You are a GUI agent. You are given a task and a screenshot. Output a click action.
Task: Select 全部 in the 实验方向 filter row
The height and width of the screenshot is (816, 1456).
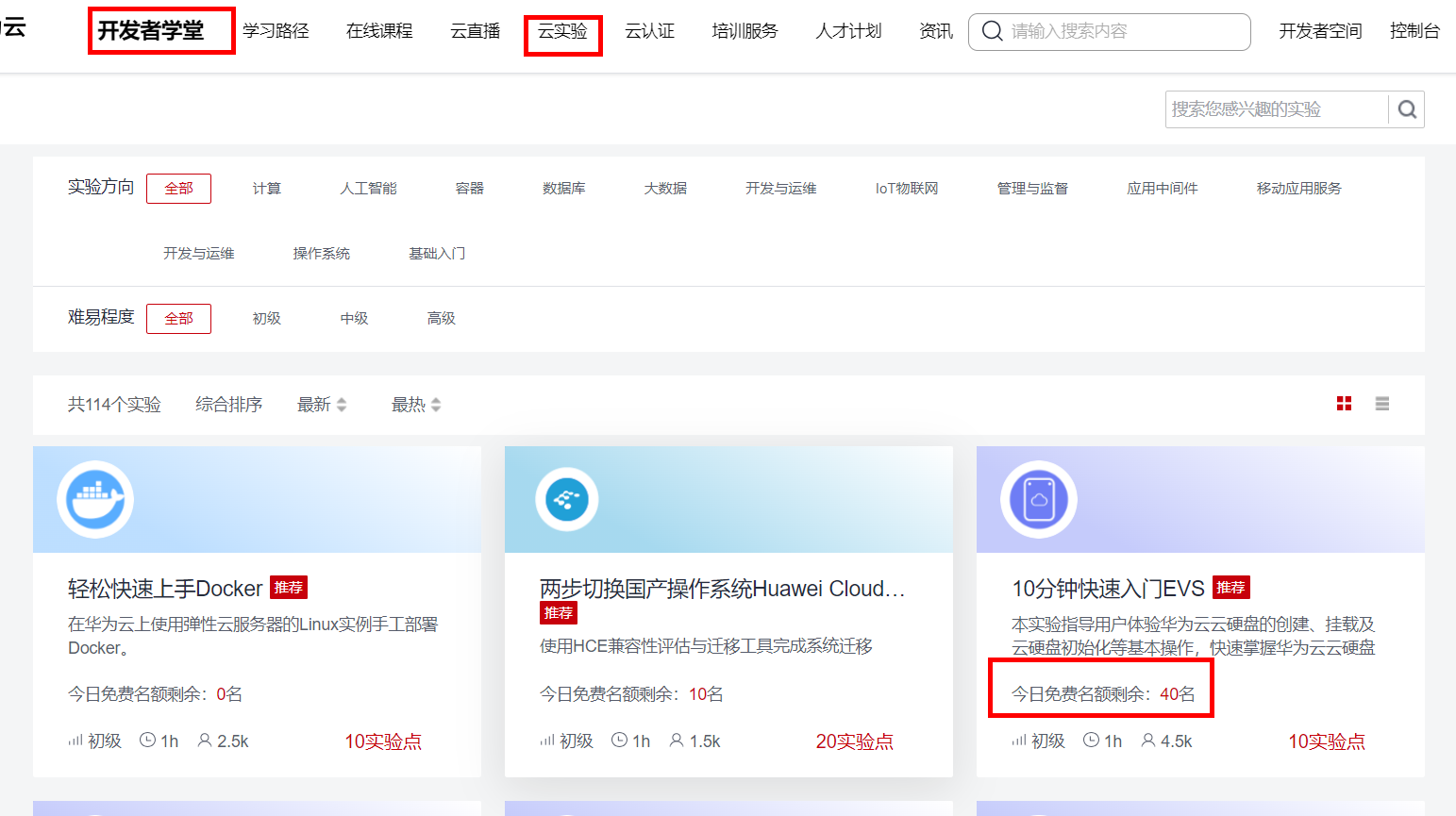(178, 189)
